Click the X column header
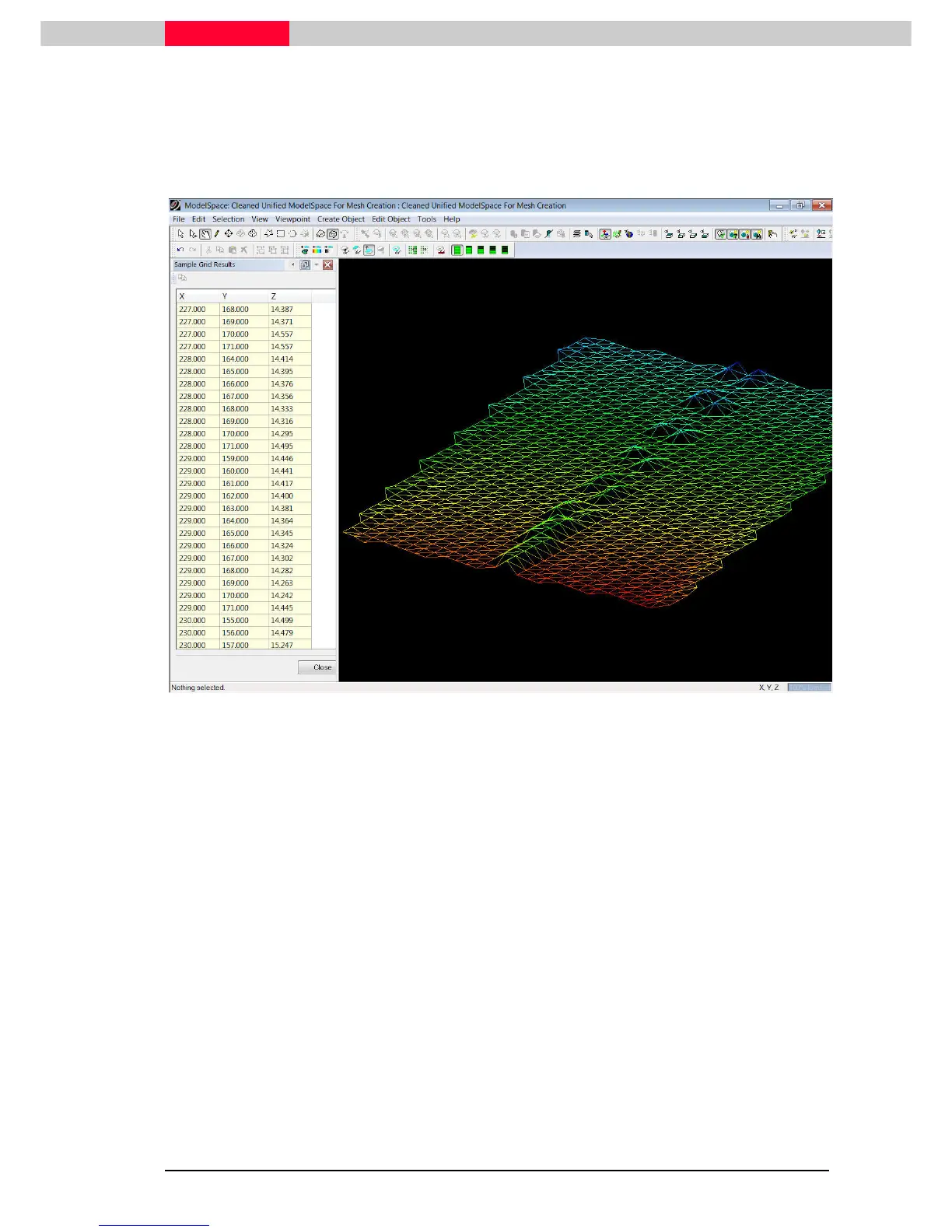 [x=198, y=296]
